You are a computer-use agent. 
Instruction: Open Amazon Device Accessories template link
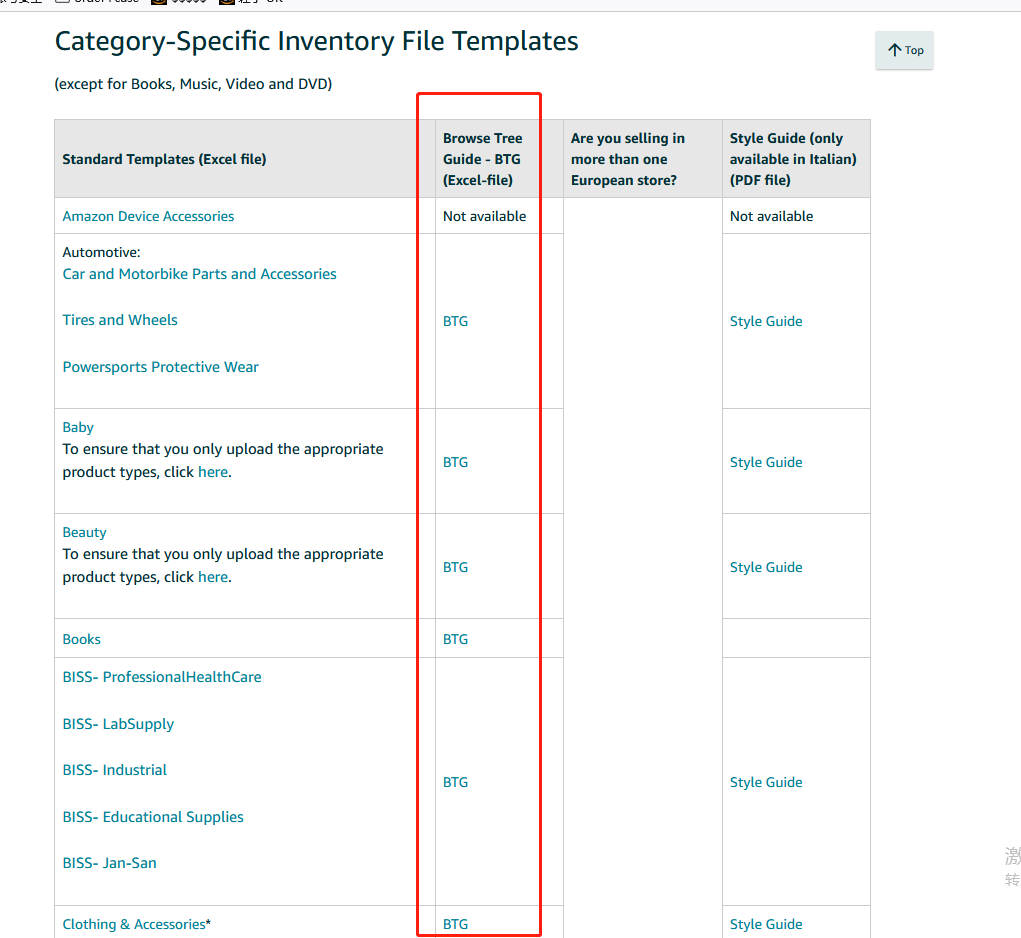(148, 216)
